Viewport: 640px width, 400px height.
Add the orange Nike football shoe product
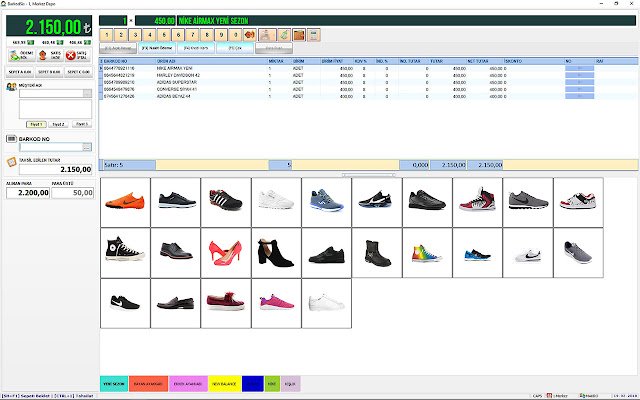125,202
